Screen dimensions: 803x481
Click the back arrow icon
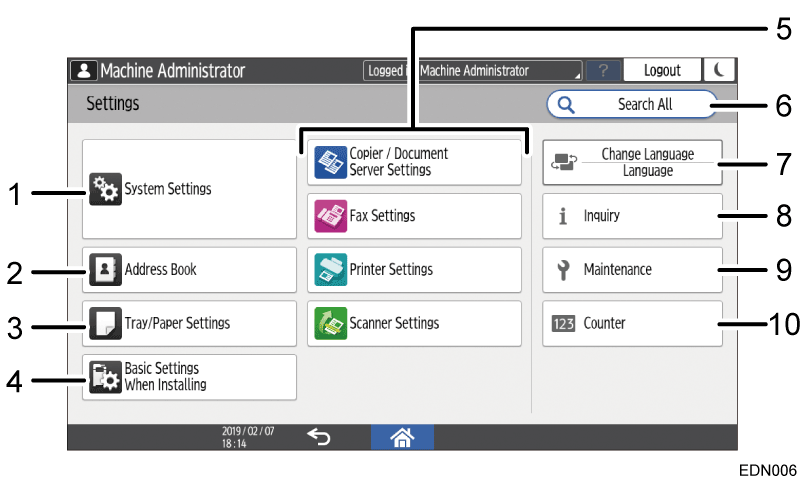318,437
